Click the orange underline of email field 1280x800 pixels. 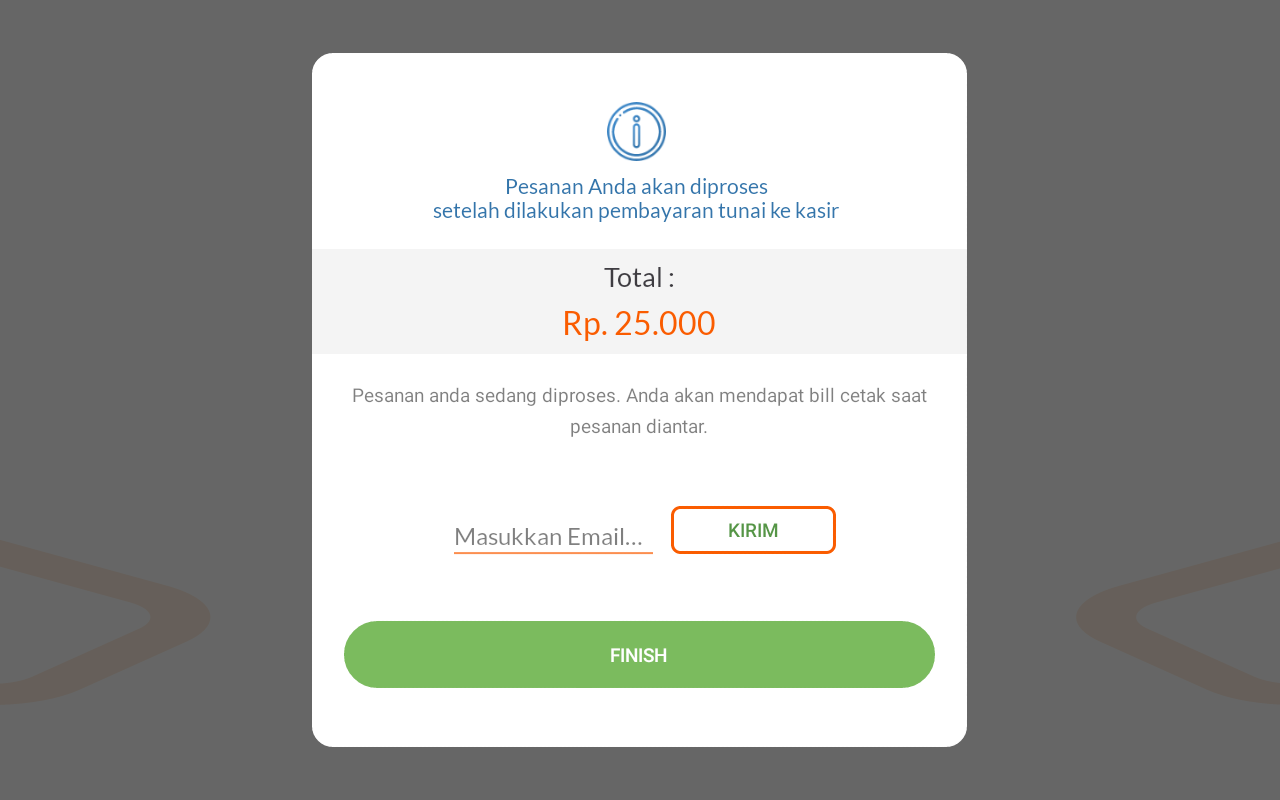[553, 552]
